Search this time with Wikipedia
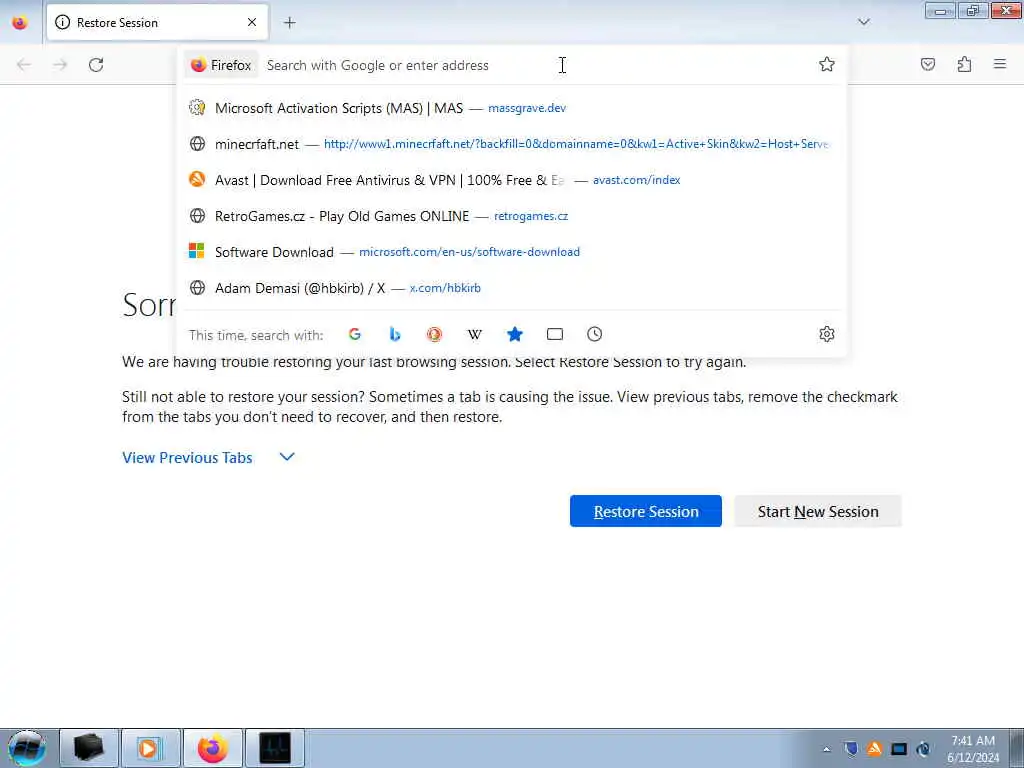The image size is (1024, 768). [x=475, y=334]
